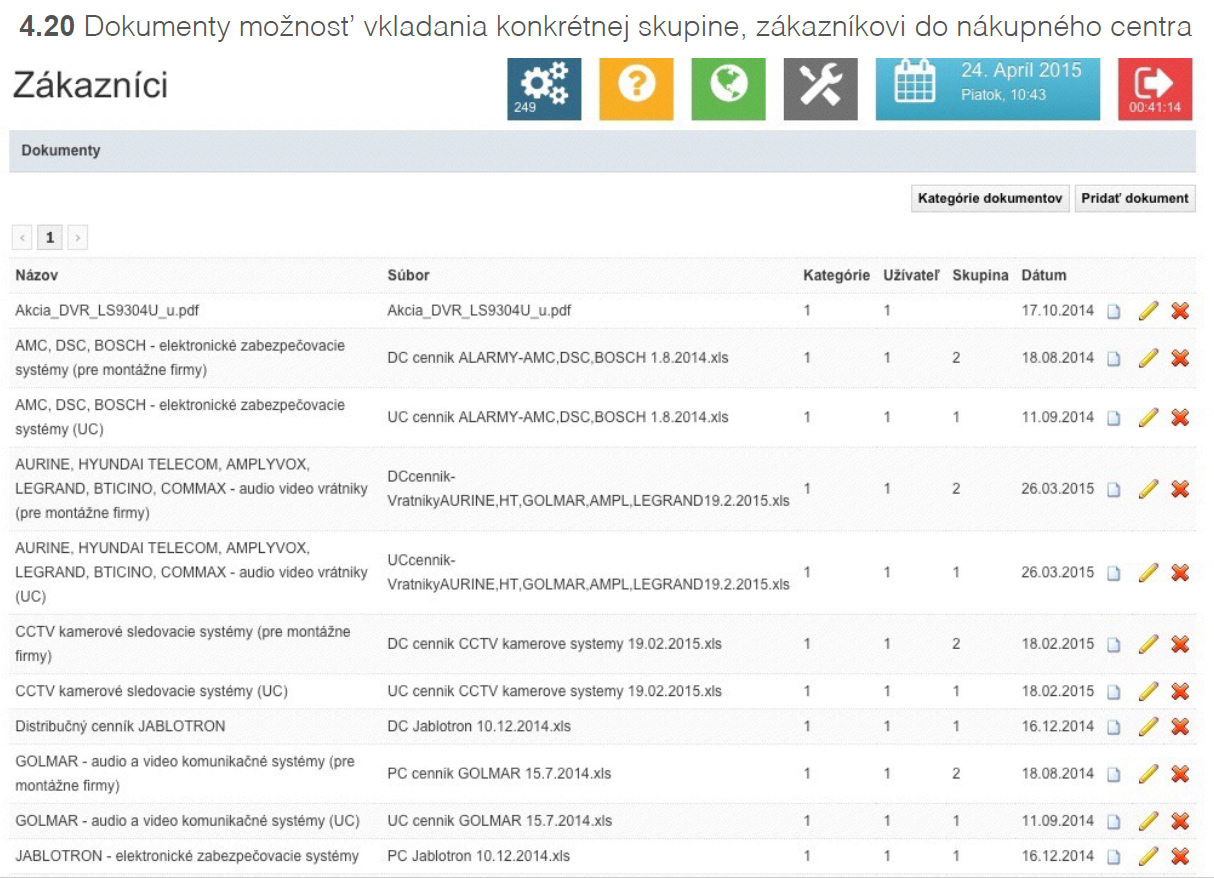Go to the previous page arrow
Image resolution: width=1214 pixels, height=878 pixels.
pyautogui.click(x=23, y=238)
